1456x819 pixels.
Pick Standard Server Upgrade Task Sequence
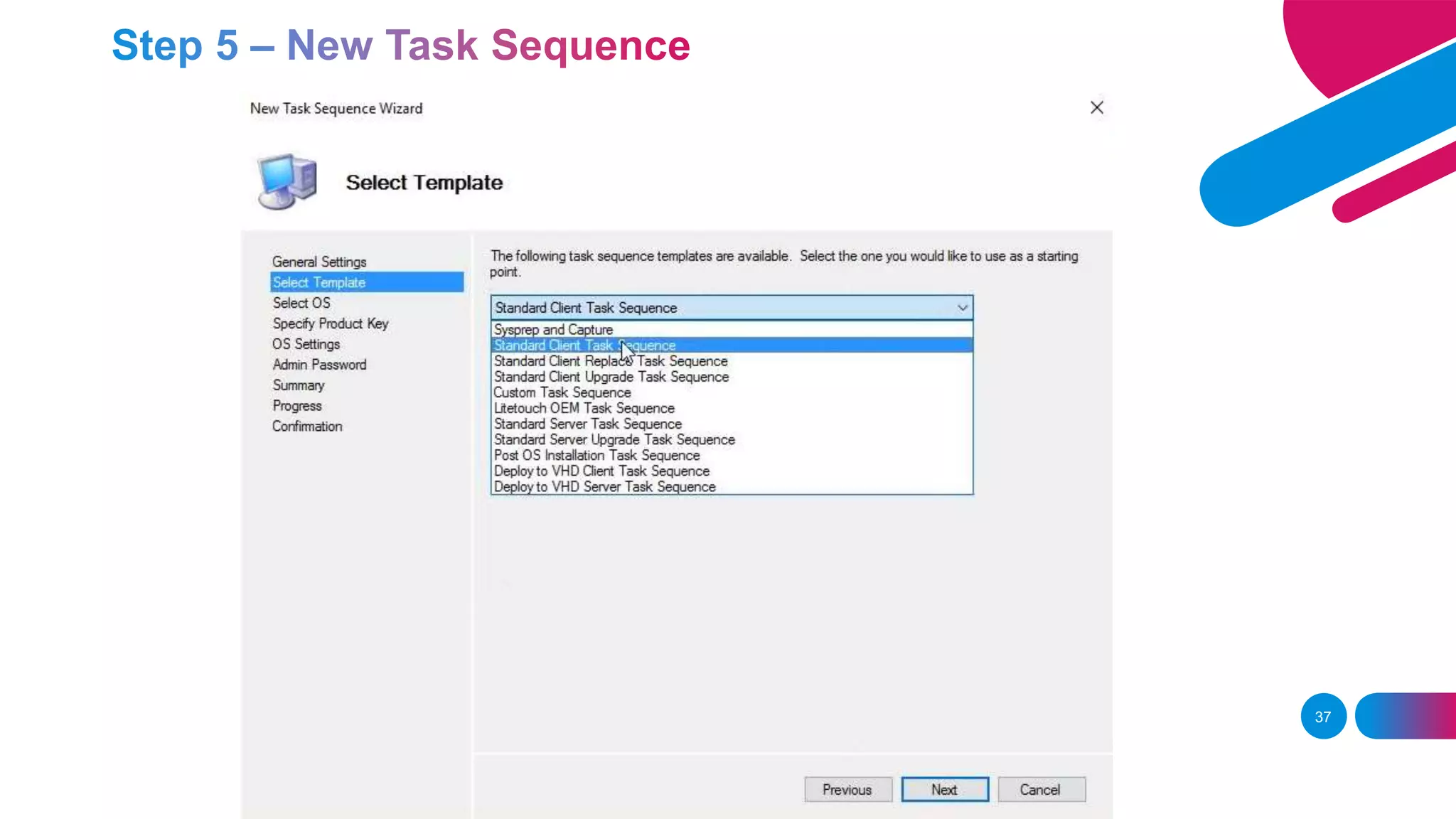[x=614, y=439]
